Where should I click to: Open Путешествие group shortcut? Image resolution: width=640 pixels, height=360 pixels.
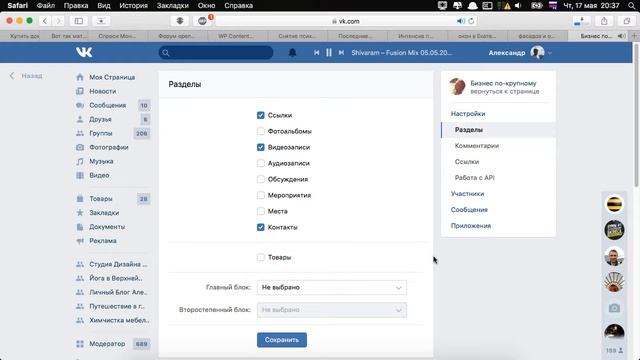tap(117, 306)
